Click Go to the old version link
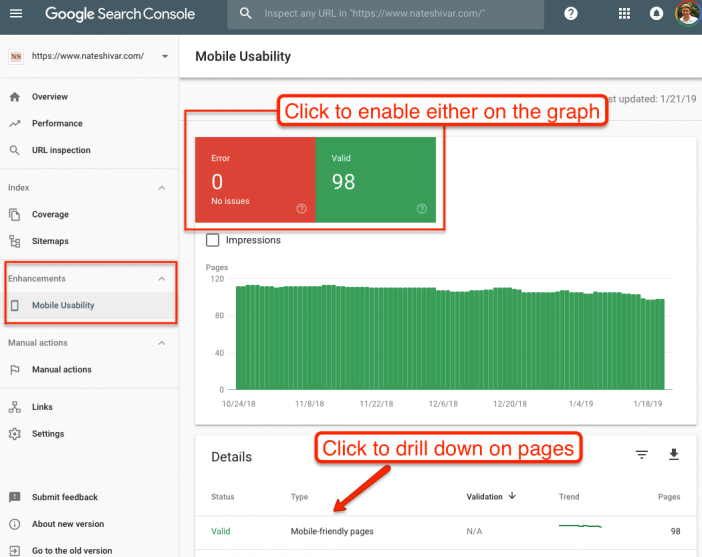The height and width of the screenshot is (557, 702). (x=72, y=551)
